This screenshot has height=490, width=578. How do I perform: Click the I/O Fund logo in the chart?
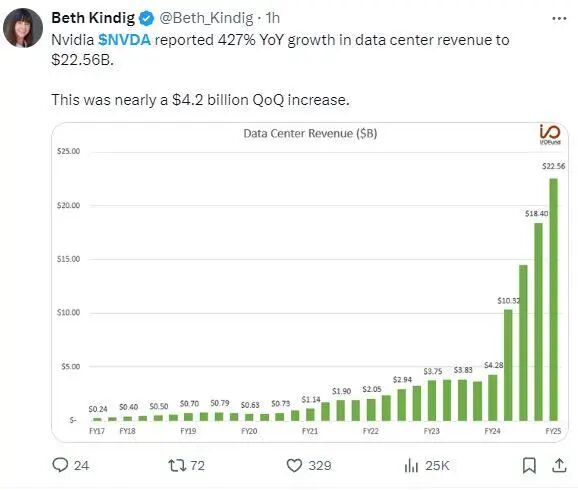point(550,135)
